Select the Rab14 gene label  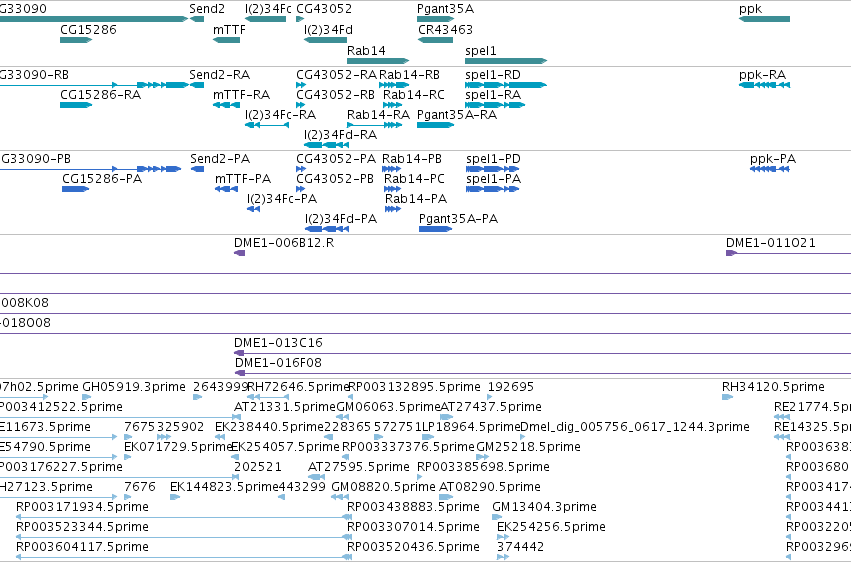click(366, 50)
